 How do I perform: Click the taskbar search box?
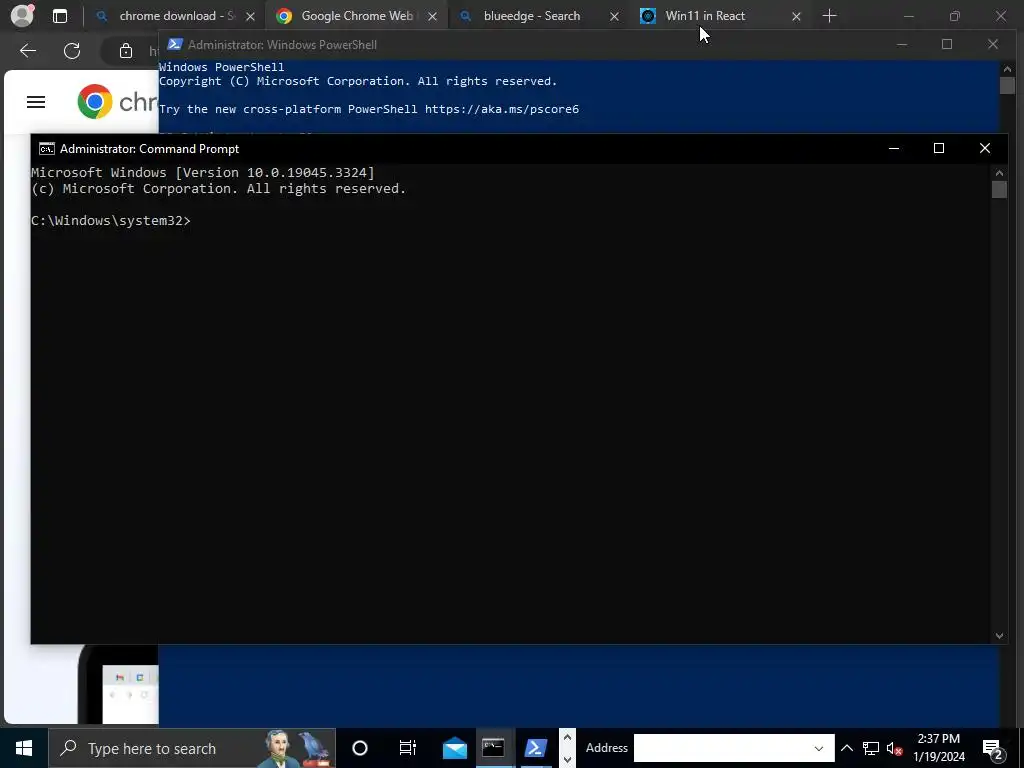tap(192, 748)
